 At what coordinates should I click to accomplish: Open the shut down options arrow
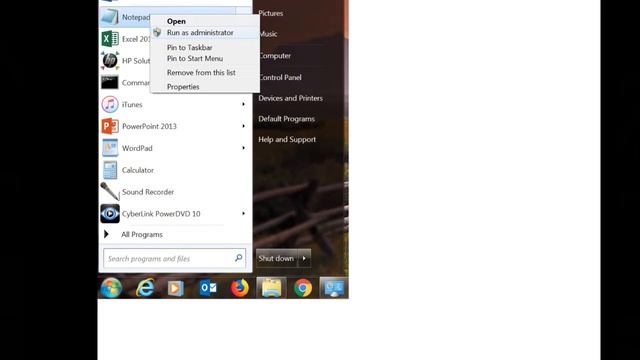304,258
